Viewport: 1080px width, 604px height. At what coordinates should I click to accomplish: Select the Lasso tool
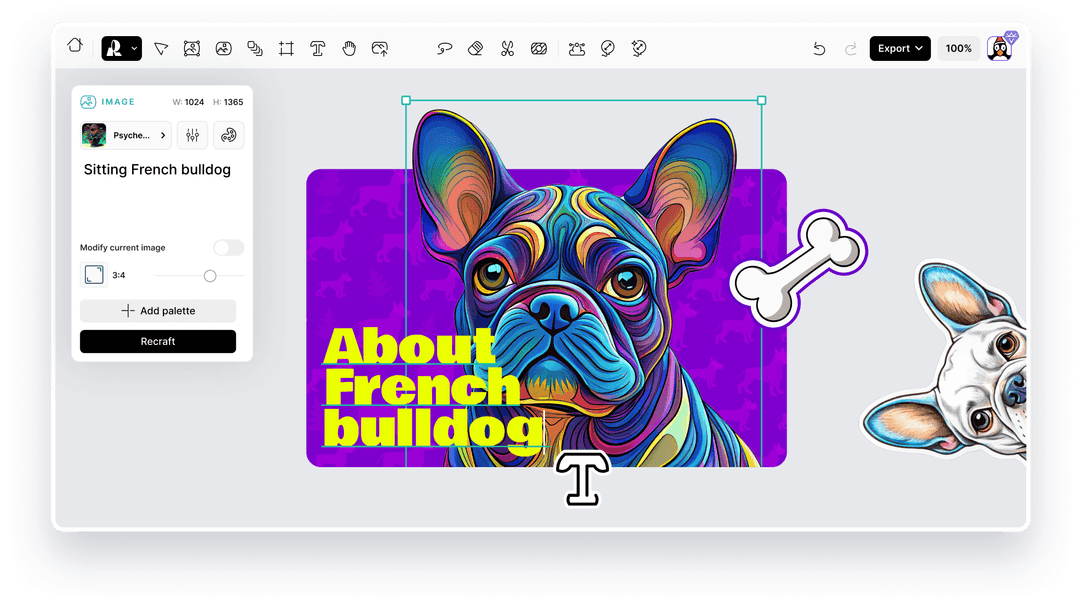(444, 48)
